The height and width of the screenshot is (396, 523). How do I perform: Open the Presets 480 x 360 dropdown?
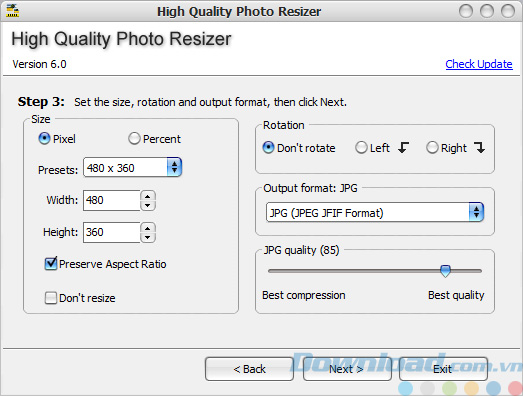(132, 167)
